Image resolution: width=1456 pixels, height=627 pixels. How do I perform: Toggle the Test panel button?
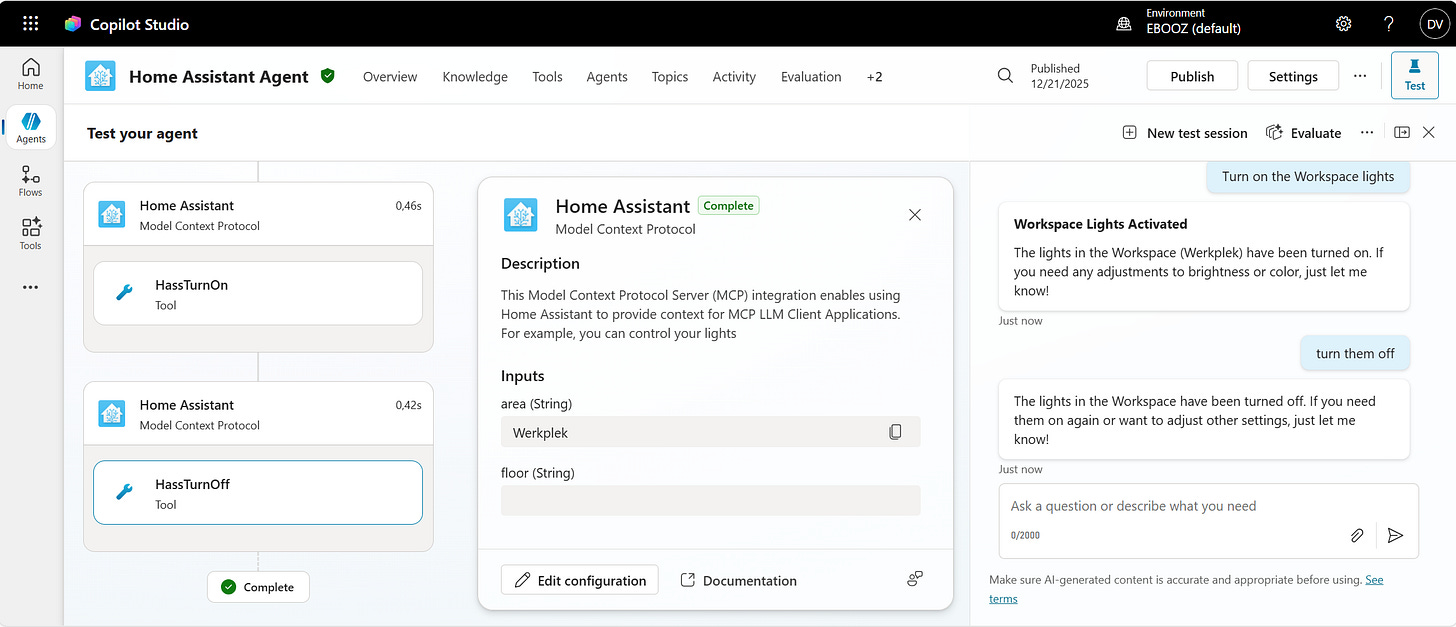coord(1415,76)
